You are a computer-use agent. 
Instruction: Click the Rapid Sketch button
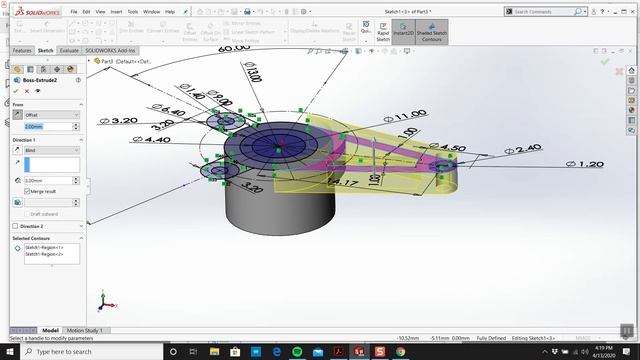pos(383,32)
